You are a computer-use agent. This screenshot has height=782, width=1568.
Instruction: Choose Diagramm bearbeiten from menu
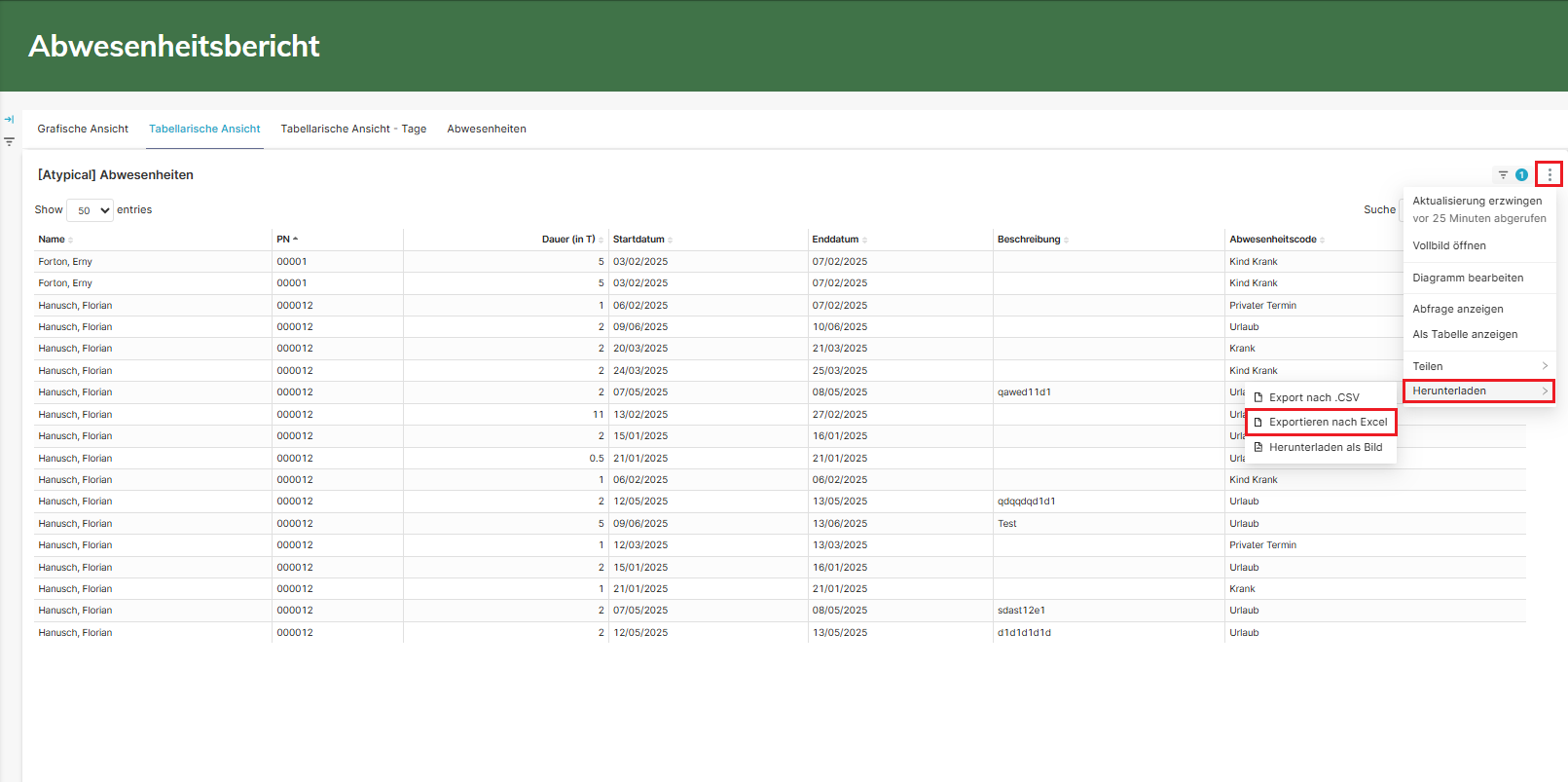click(1468, 278)
